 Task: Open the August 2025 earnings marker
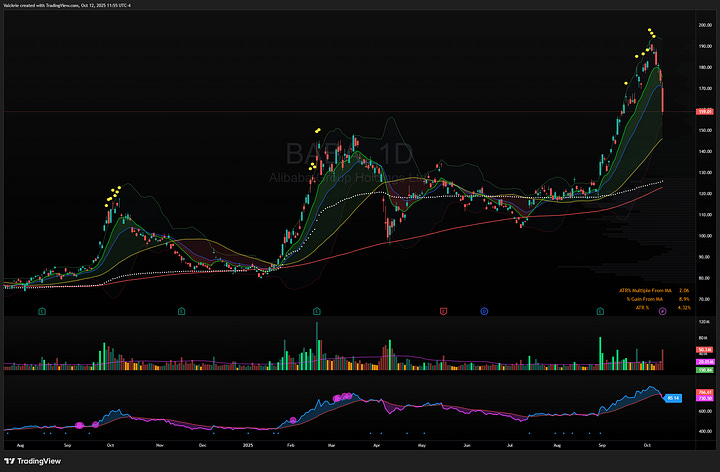coord(600,311)
